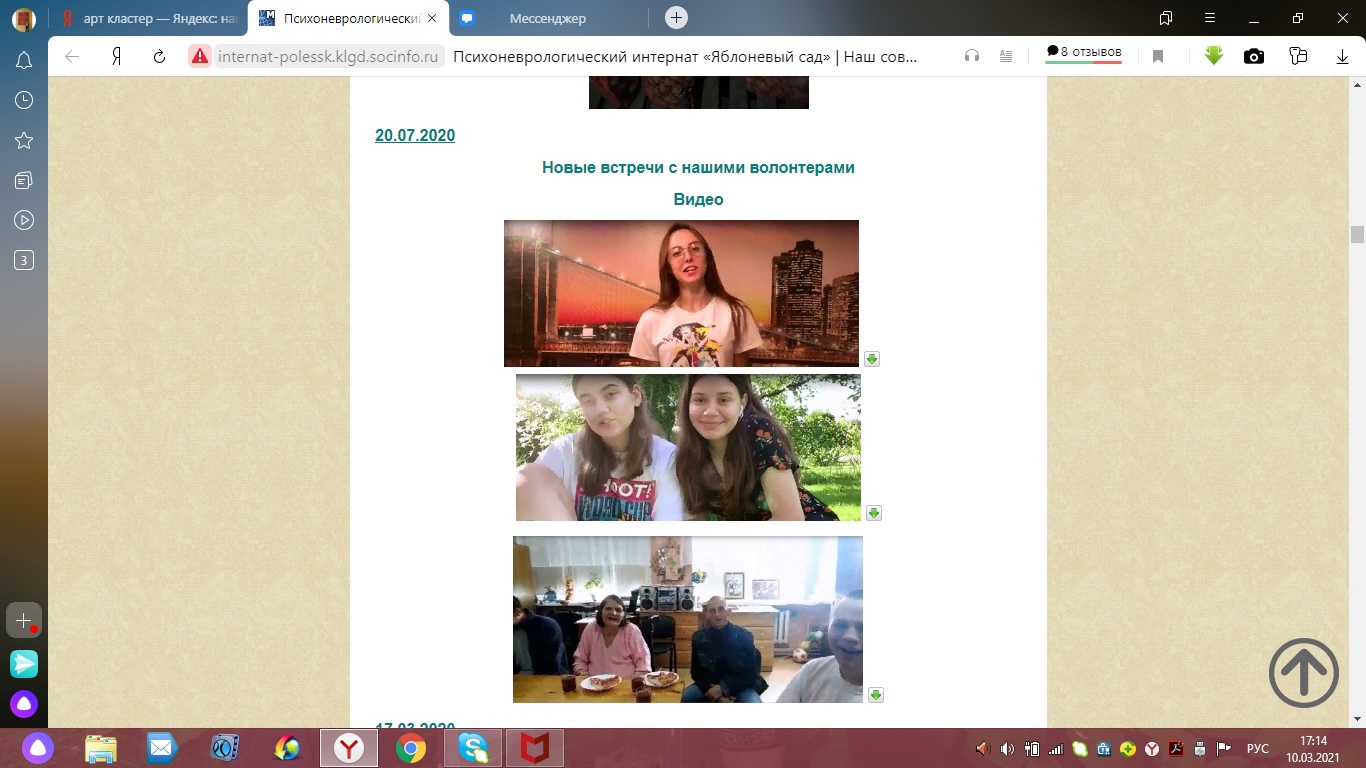Viewport: 1366px width, 768px height.
Task: Open the Yandex Browser hamburger menu
Action: pyautogui.click(x=1210, y=18)
